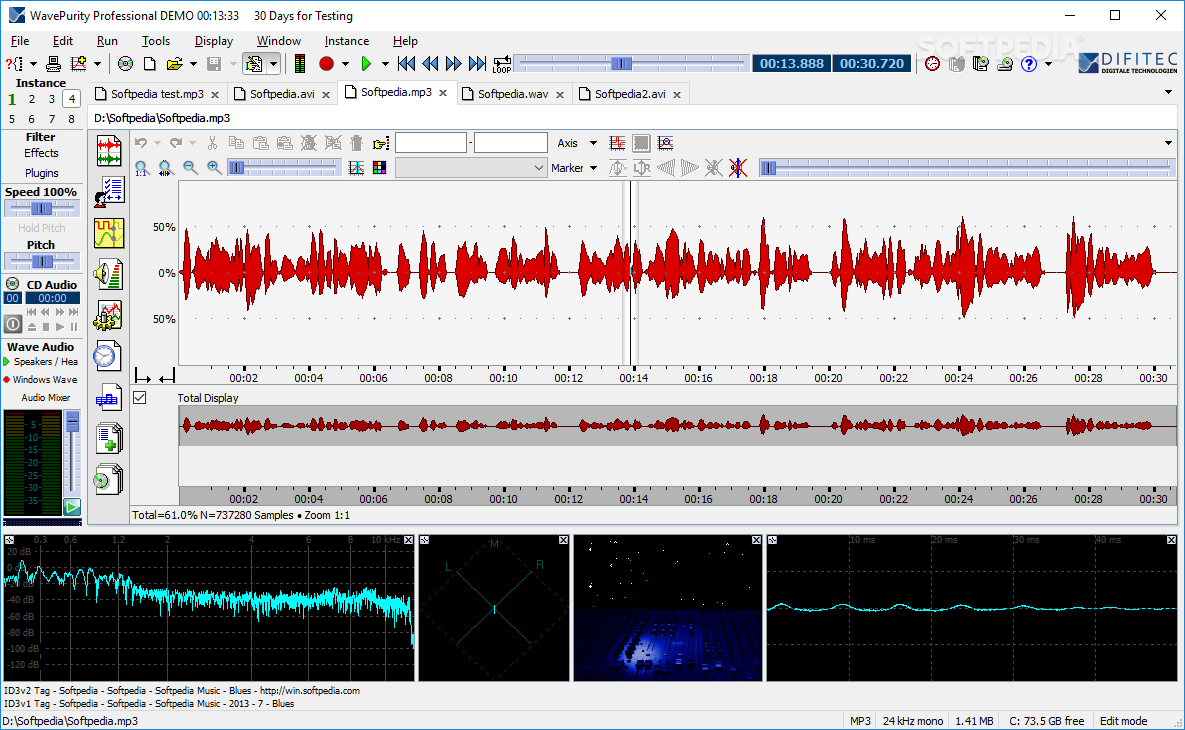Open help icon dropdown arrow
The width and height of the screenshot is (1185, 730).
click(x=1048, y=64)
